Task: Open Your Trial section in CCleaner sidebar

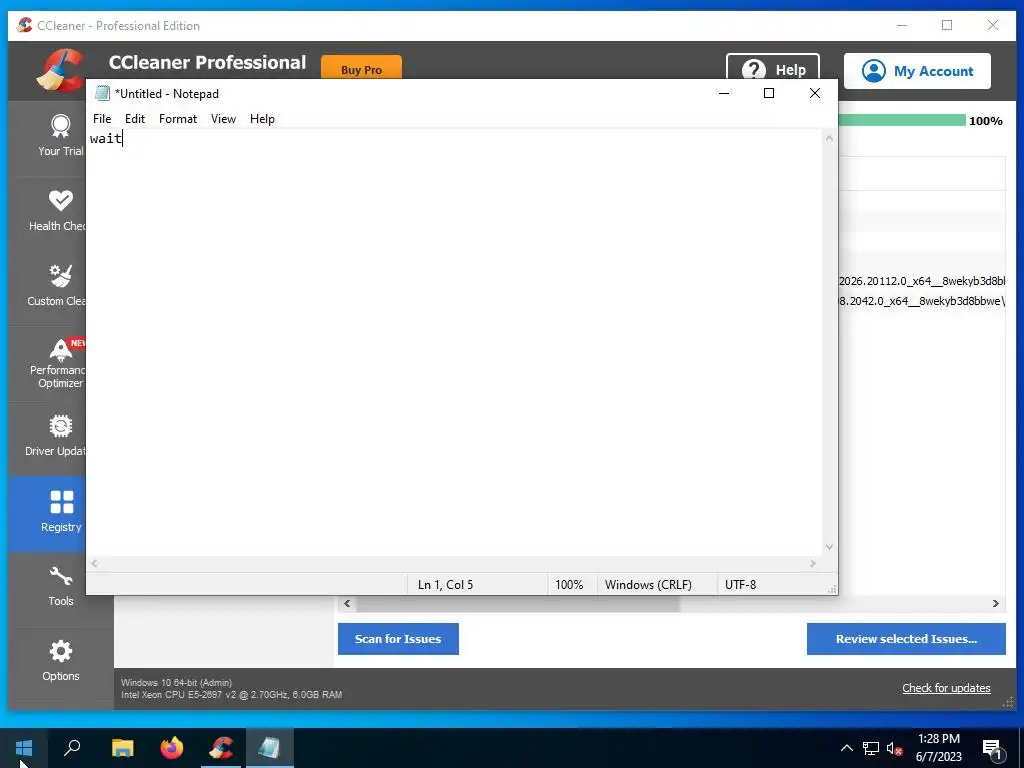Action: (47, 138)
